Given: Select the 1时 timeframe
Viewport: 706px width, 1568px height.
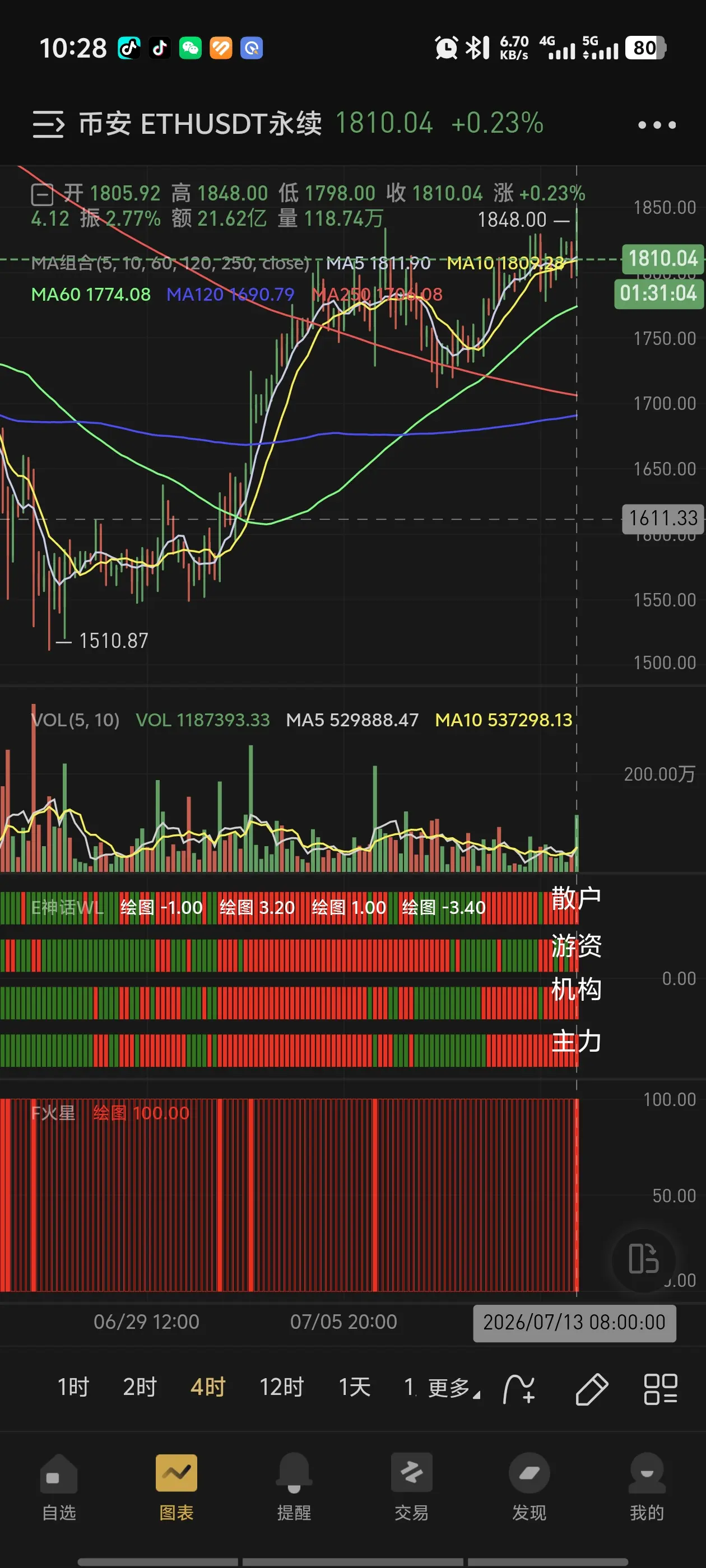Looking at the screenshot, I should (x=73, y=1387).
